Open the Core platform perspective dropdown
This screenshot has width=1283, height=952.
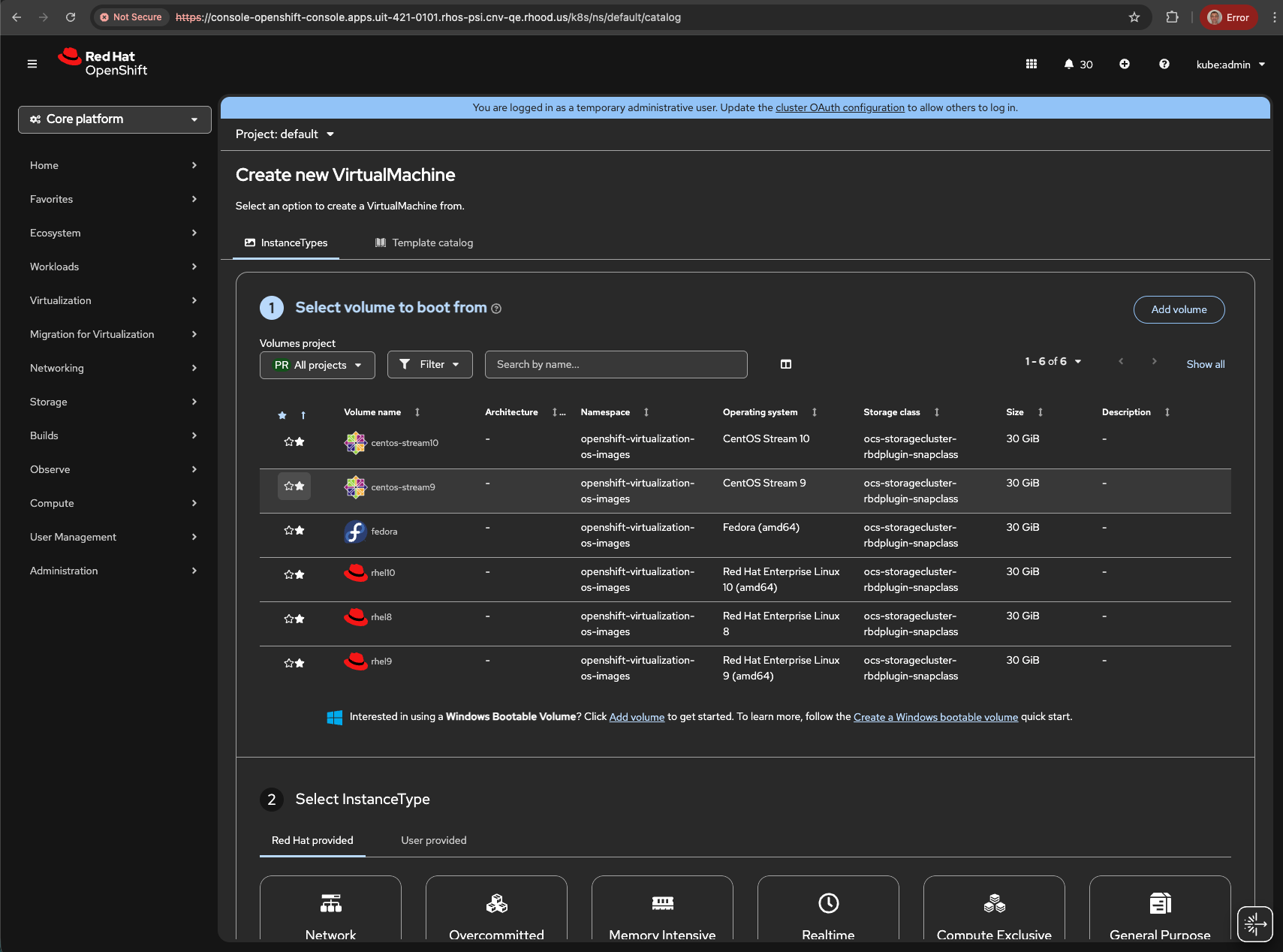point(115,119)
